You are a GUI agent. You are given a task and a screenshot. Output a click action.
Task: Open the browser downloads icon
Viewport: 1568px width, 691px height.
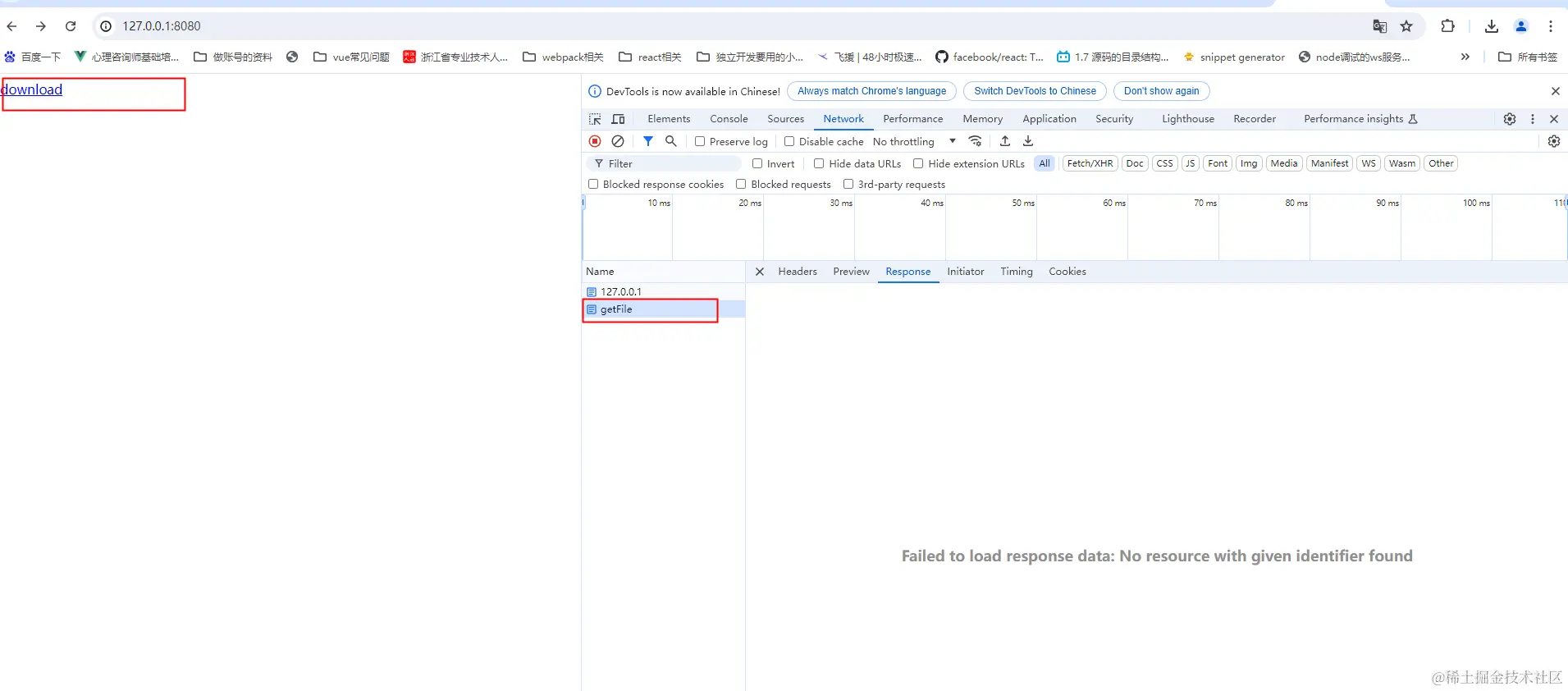(x=1492, y=26)
